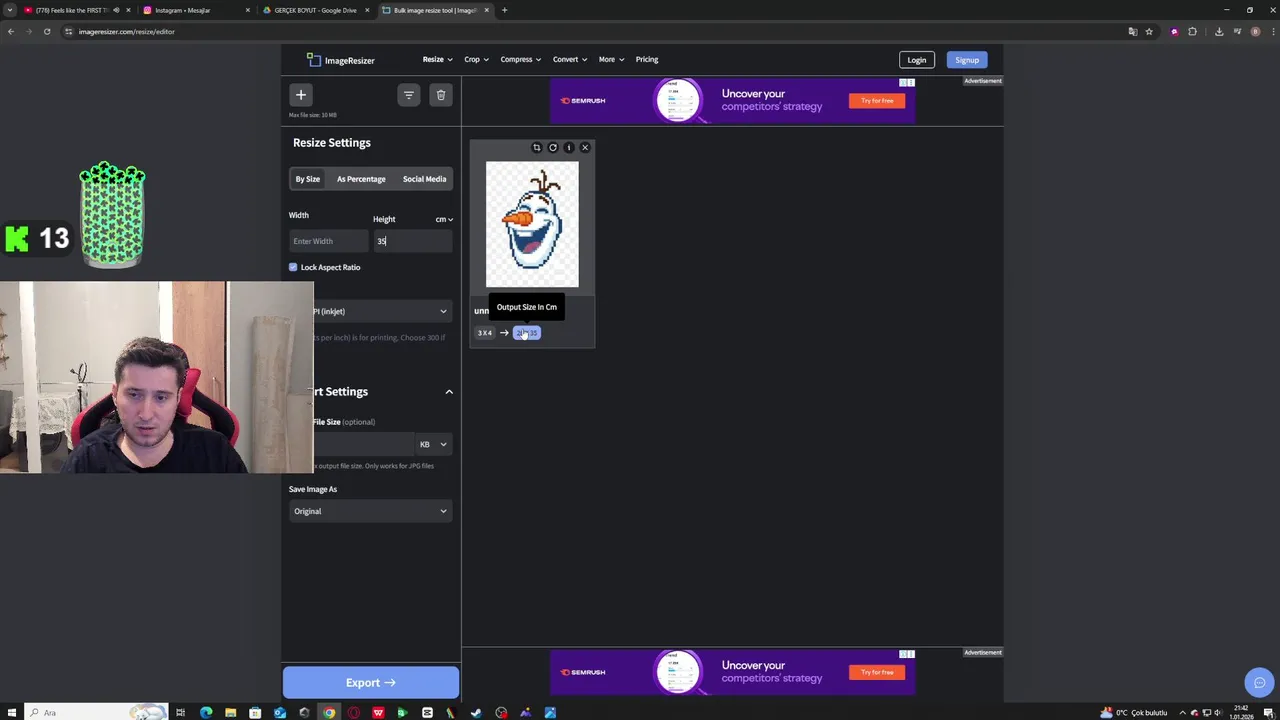Screen dimensions: 1280x720
Task: Open the Chrome extensions puzzle icon
Action: coord(1192,32)
